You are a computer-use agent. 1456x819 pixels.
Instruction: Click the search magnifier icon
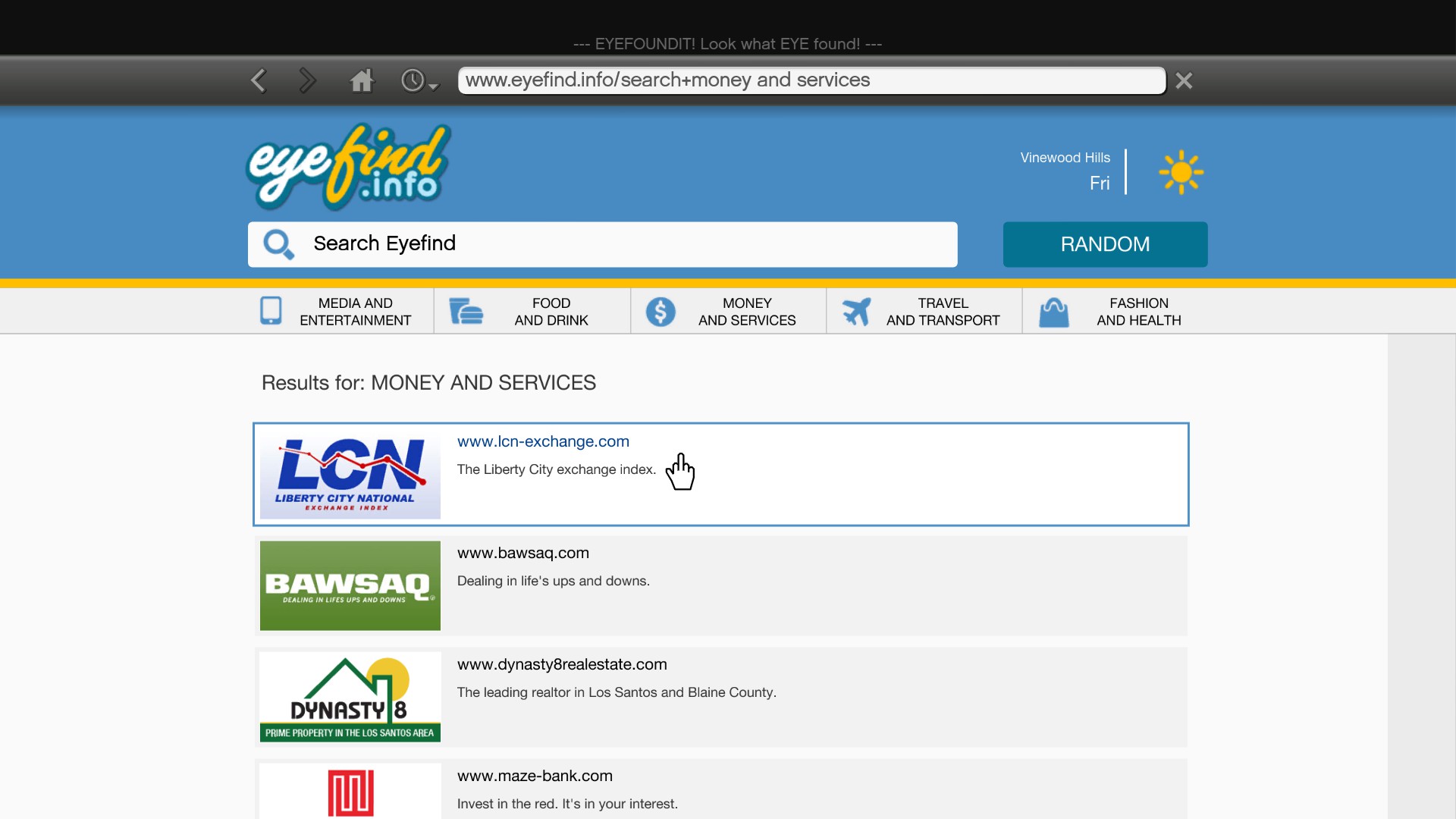(278, 244)
